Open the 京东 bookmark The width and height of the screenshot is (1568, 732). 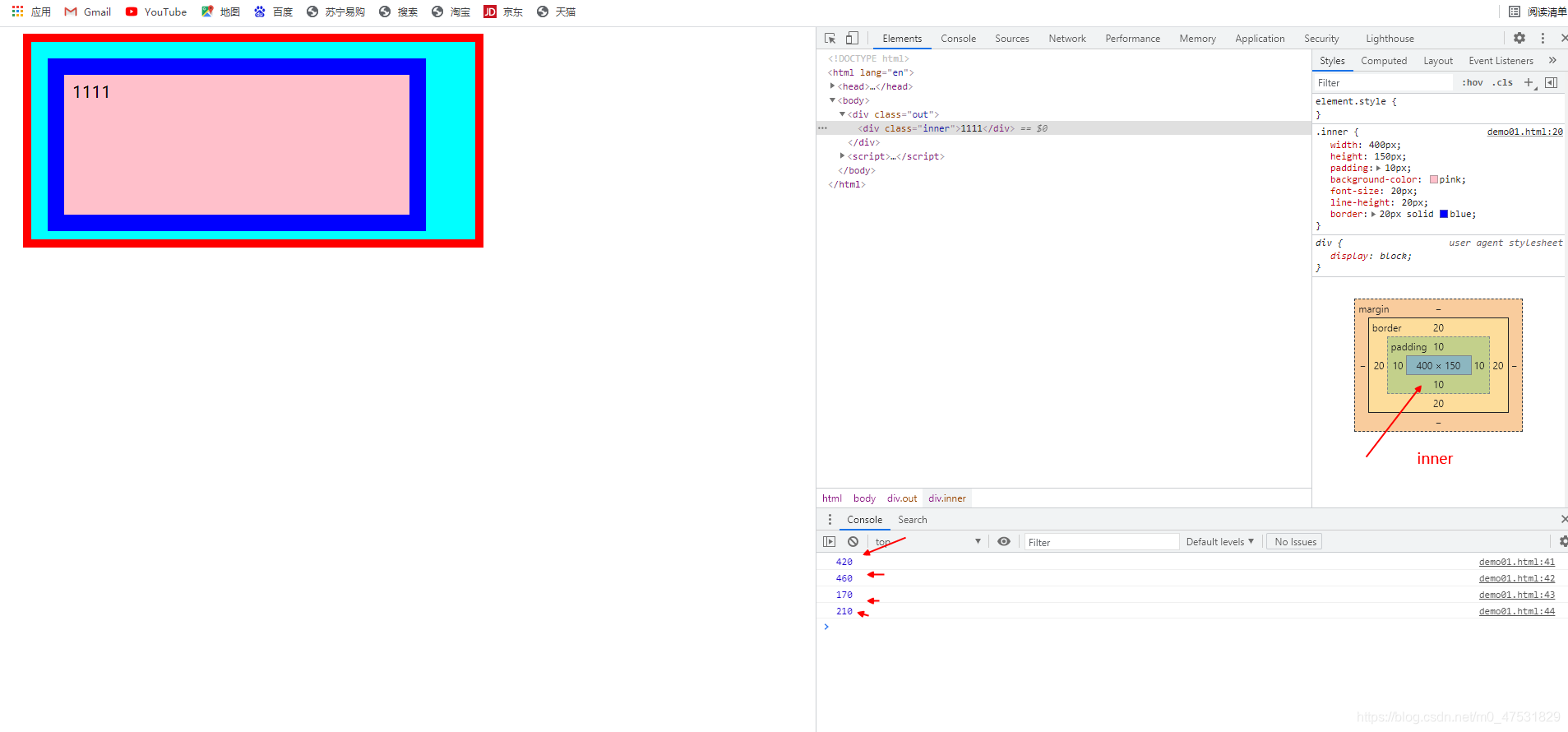(503, 12)
